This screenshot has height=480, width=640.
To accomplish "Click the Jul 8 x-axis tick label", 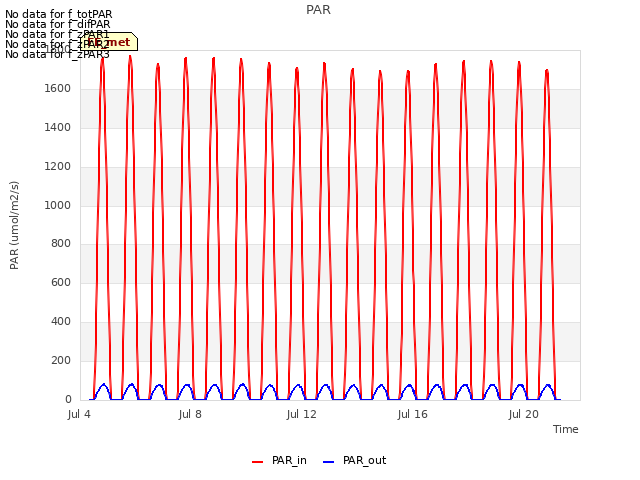I will pyautogui.click(x=190, y=415).
